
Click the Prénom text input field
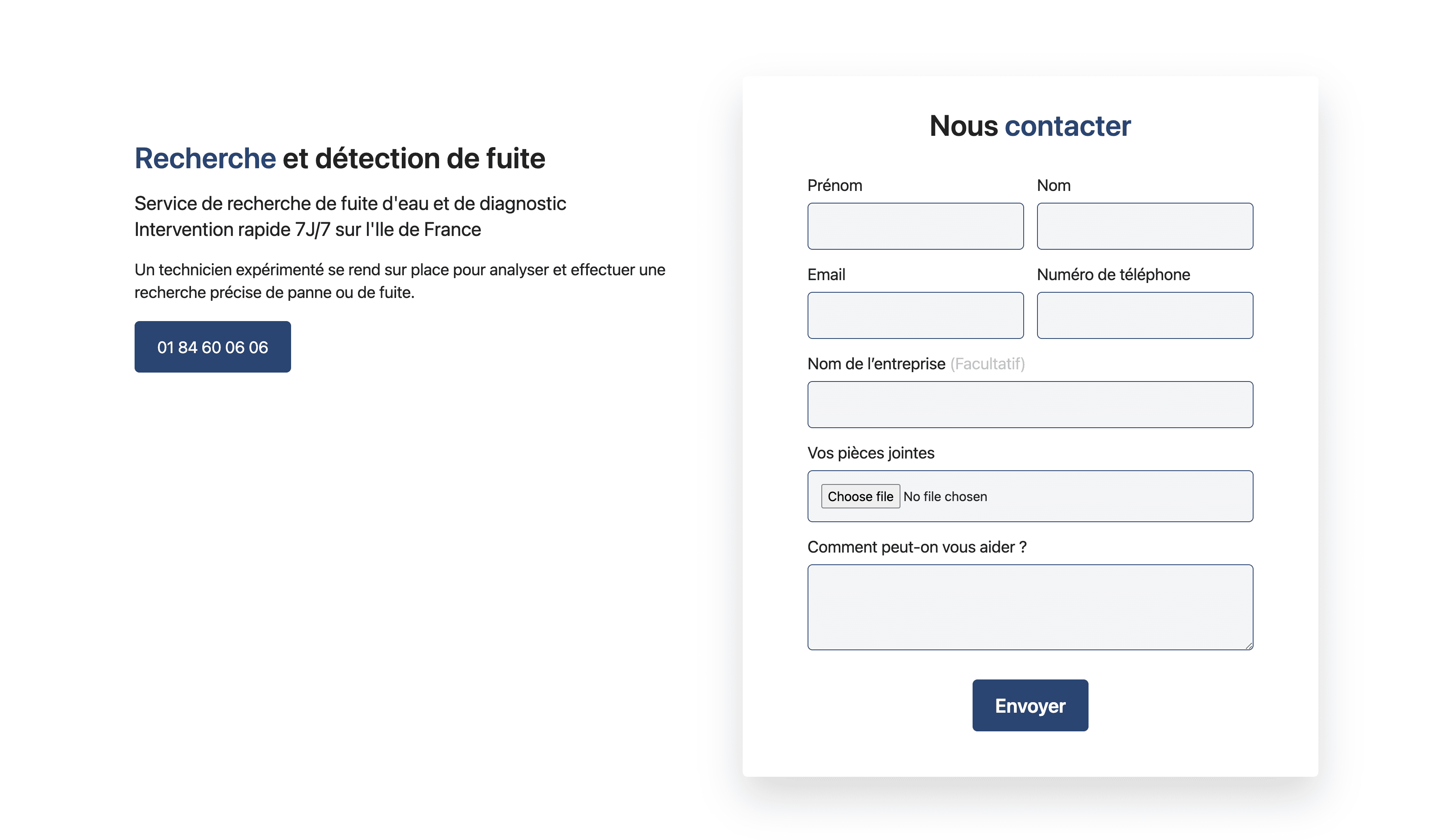coord(915,226)
